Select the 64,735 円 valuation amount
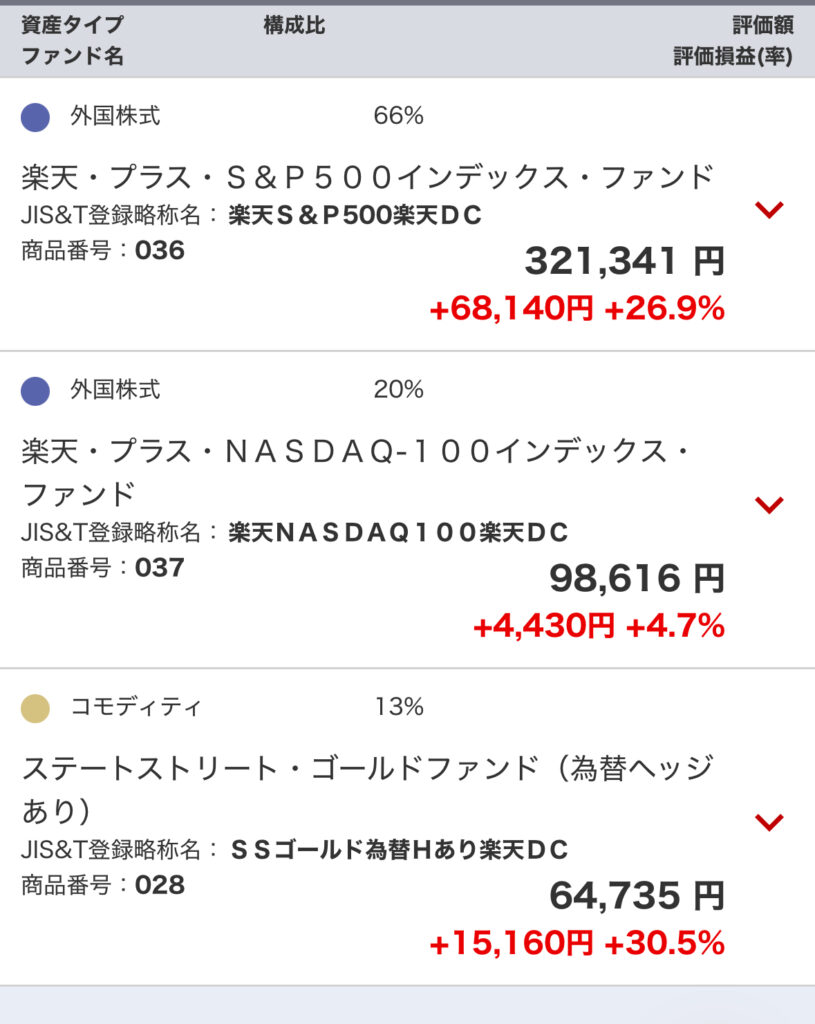The width and height of the screenshot is (815, 1024). tap(636, 895)
